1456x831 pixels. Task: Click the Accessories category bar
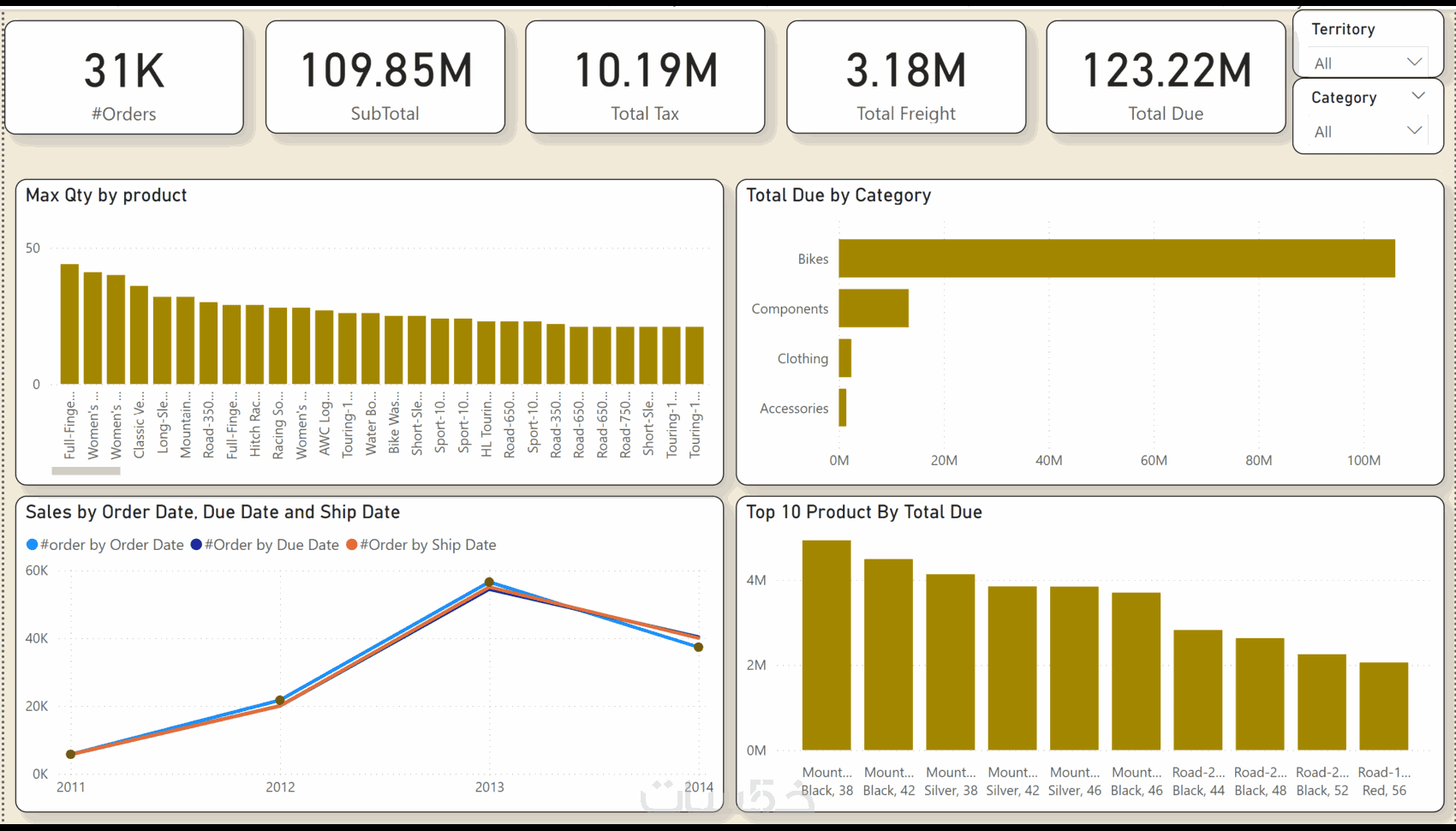coord(843,408)
